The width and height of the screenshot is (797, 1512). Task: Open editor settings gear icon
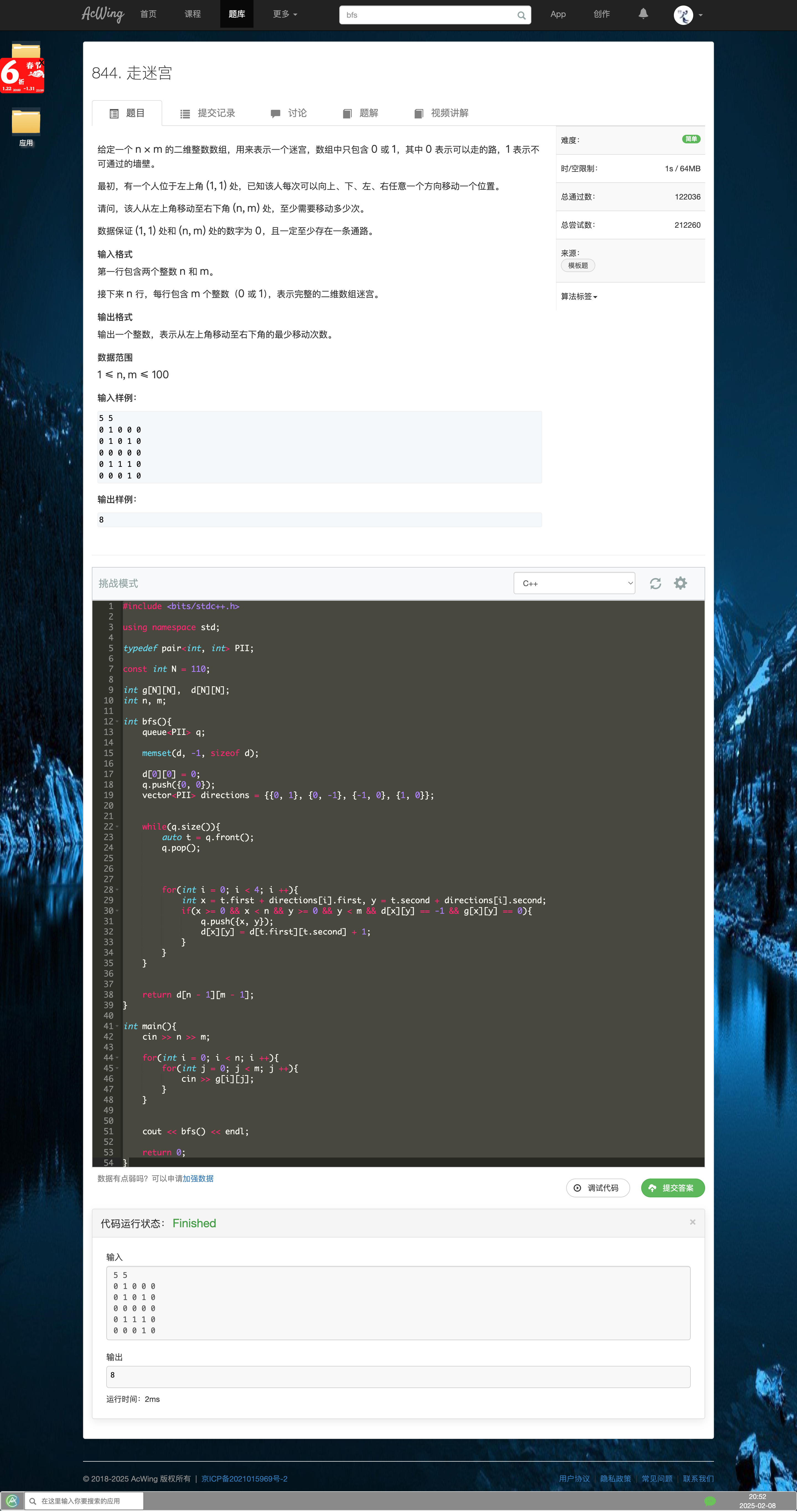click(x=680, y=583)
